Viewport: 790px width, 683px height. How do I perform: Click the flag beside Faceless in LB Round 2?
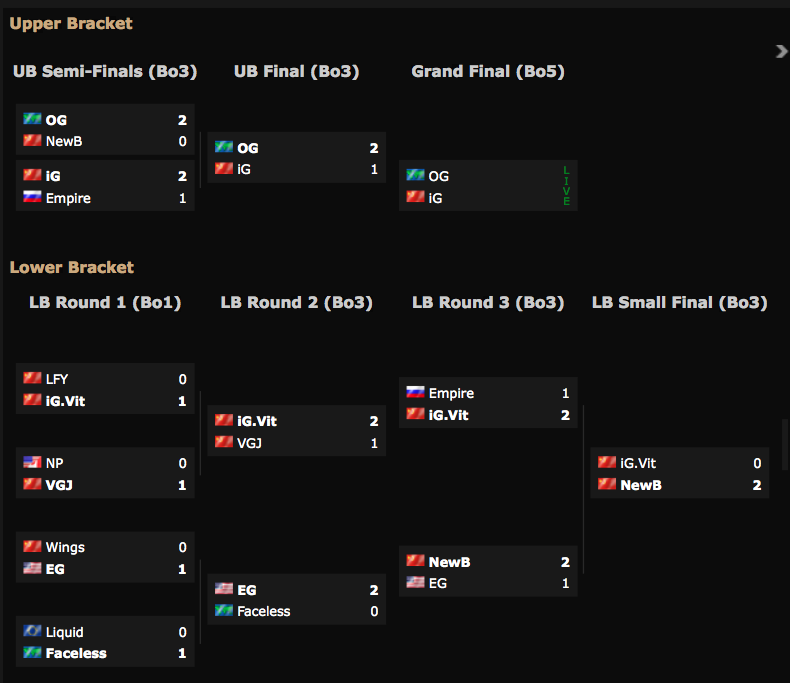(223, 610)
